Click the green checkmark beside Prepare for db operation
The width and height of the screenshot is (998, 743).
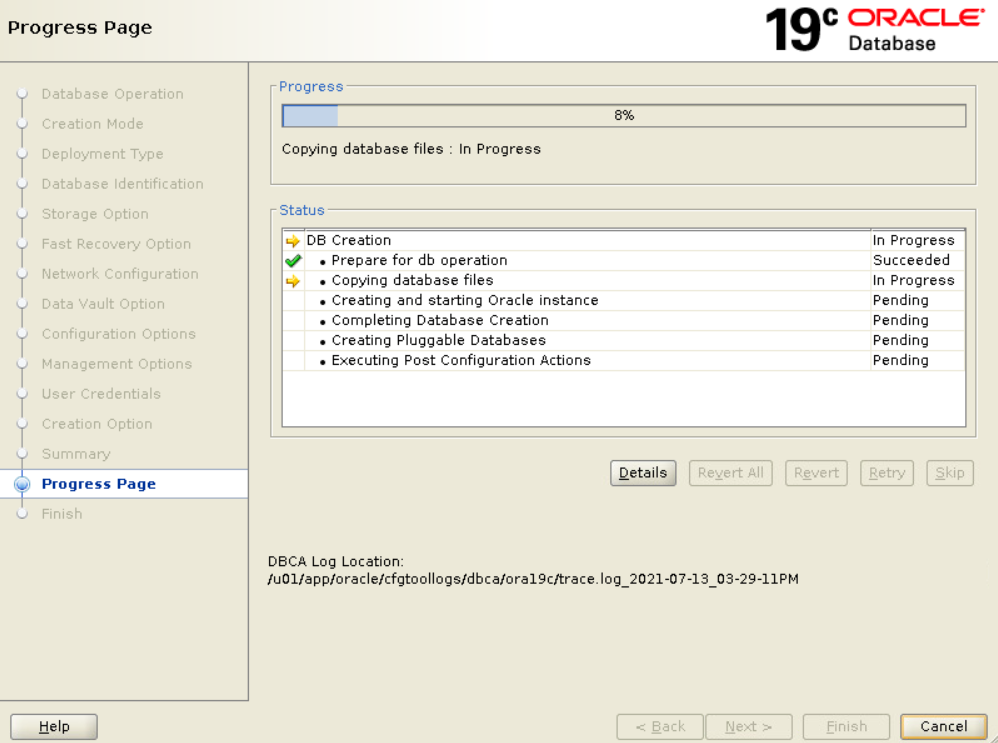click(293, 260)
